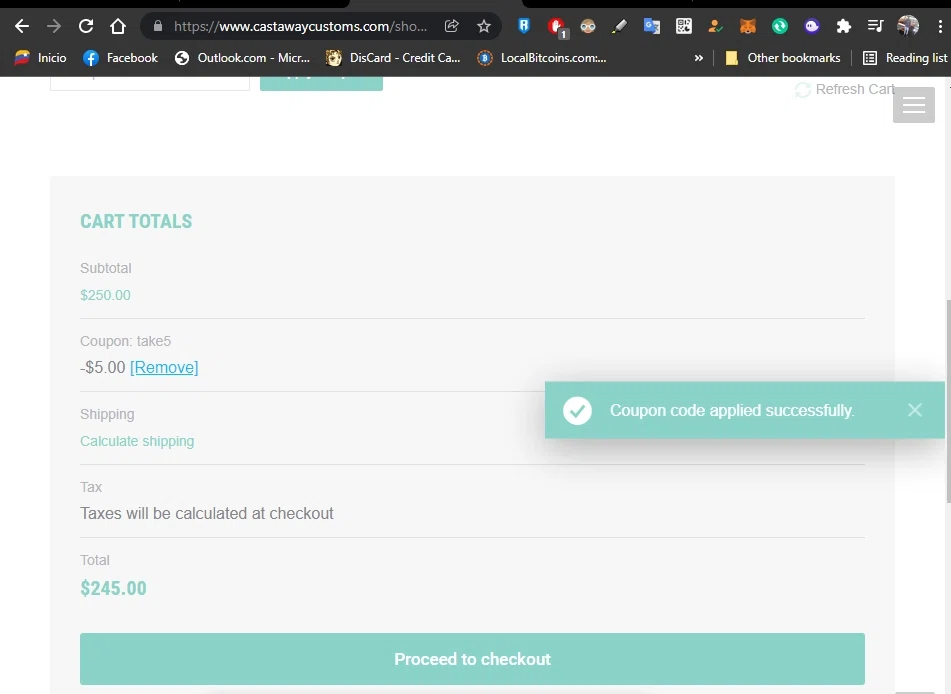Click the CART TOTALS heading
The width and height of the screenshot is (951, 694).
pyautogui.click(x=136, y=221)
